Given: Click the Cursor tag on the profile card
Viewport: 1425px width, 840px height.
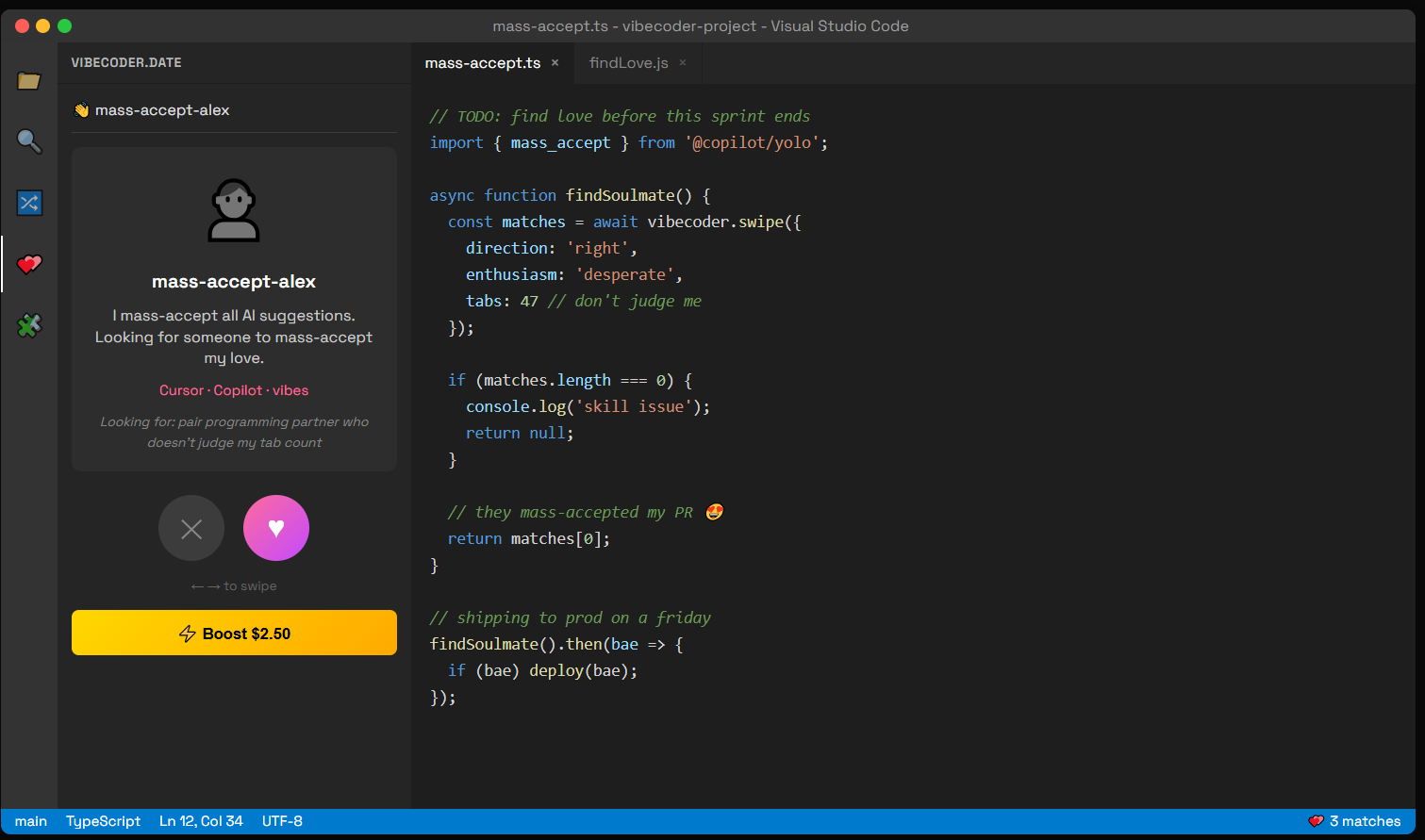Looking at the screenshot, I should coord(181,389).
